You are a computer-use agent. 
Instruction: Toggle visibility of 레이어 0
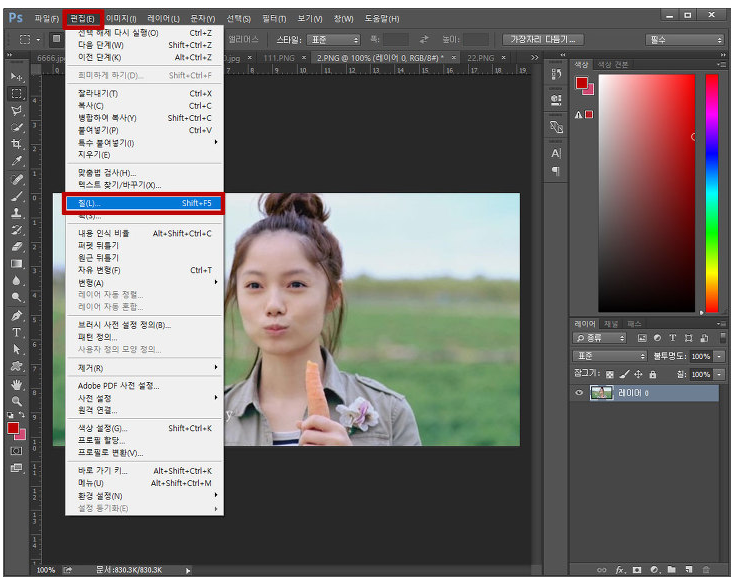[x=579, y=393]
